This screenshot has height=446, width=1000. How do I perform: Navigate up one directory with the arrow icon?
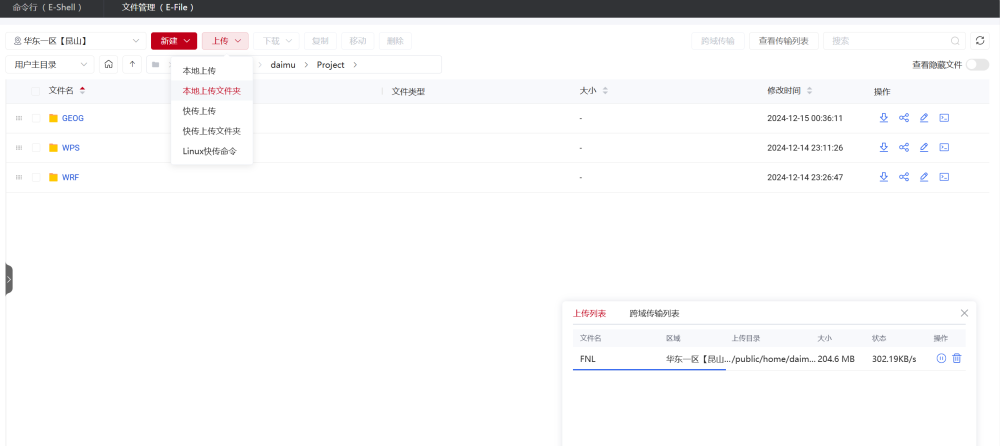[133, 64]
